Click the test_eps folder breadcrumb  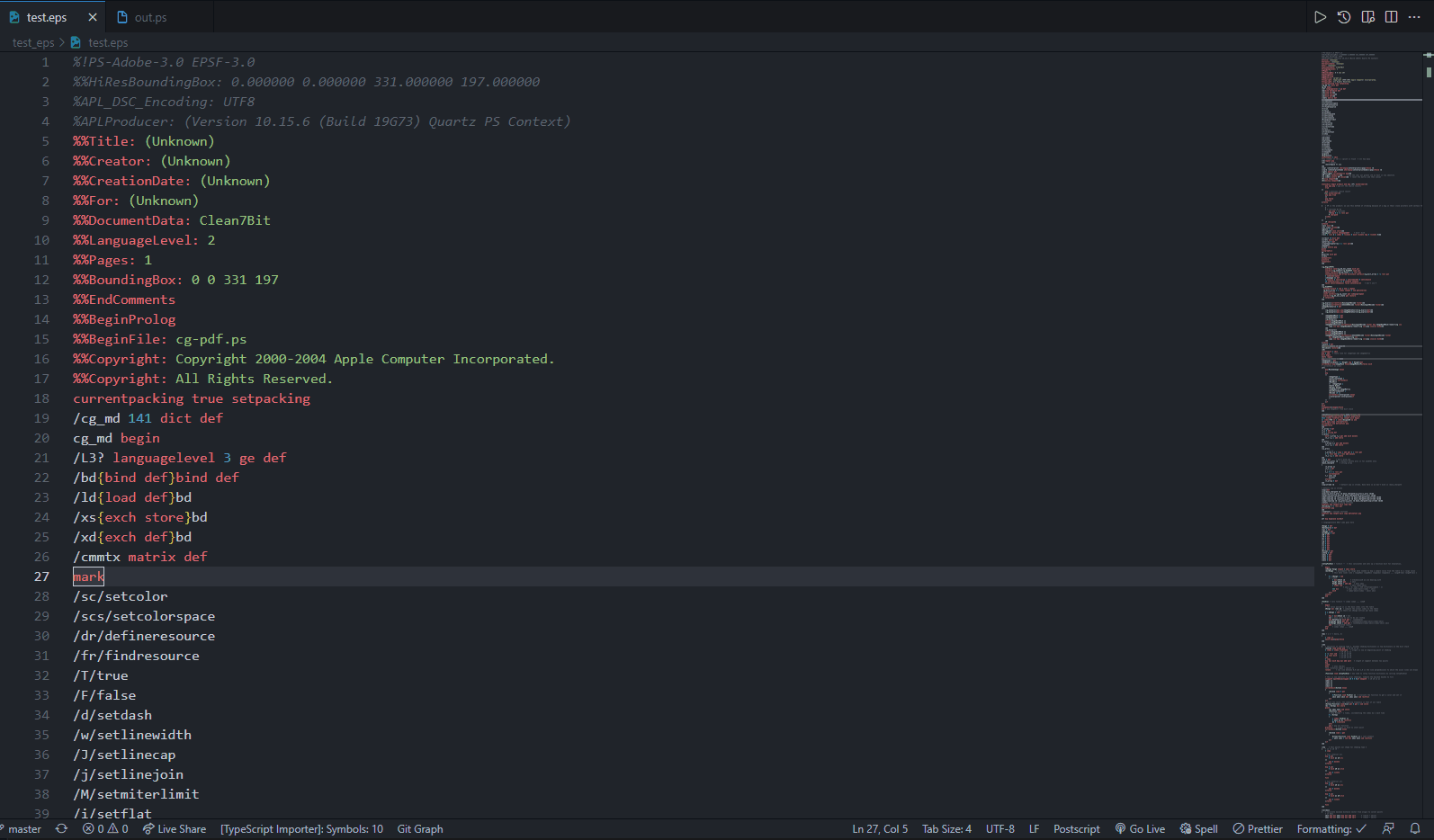tap(33, 42)
